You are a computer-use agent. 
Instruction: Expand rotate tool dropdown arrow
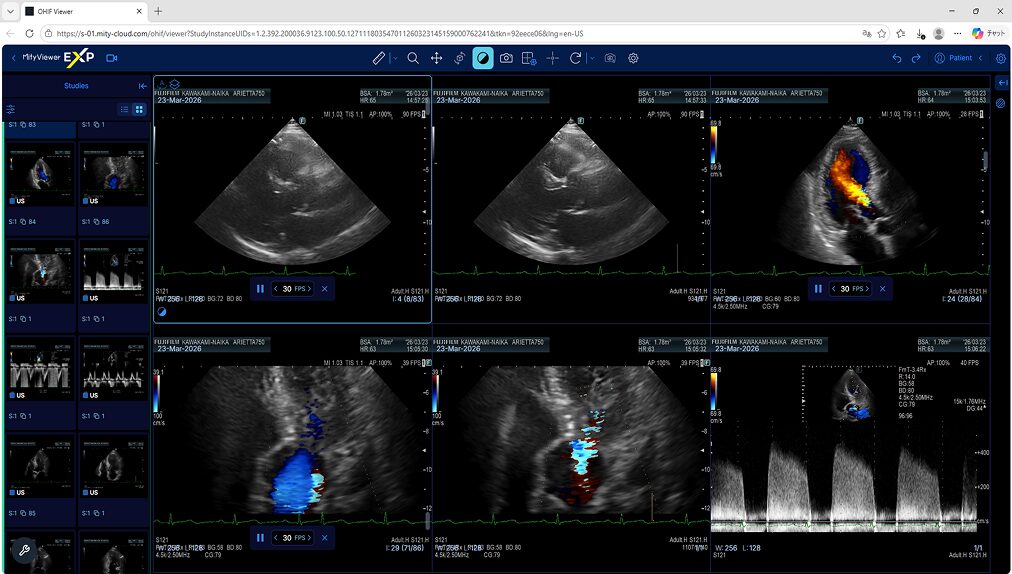point(592,58)
